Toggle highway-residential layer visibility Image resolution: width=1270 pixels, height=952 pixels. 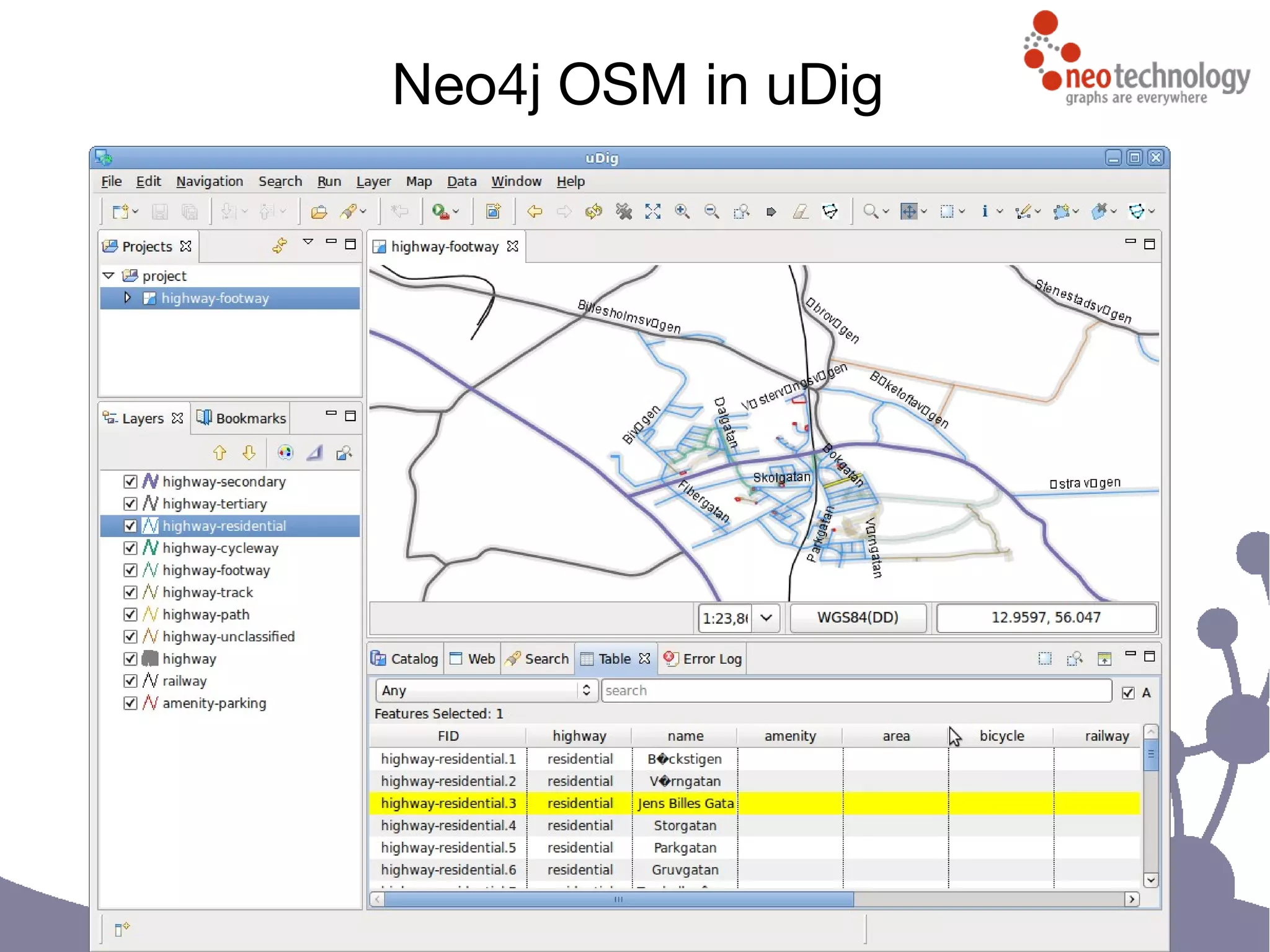(130, 526)
